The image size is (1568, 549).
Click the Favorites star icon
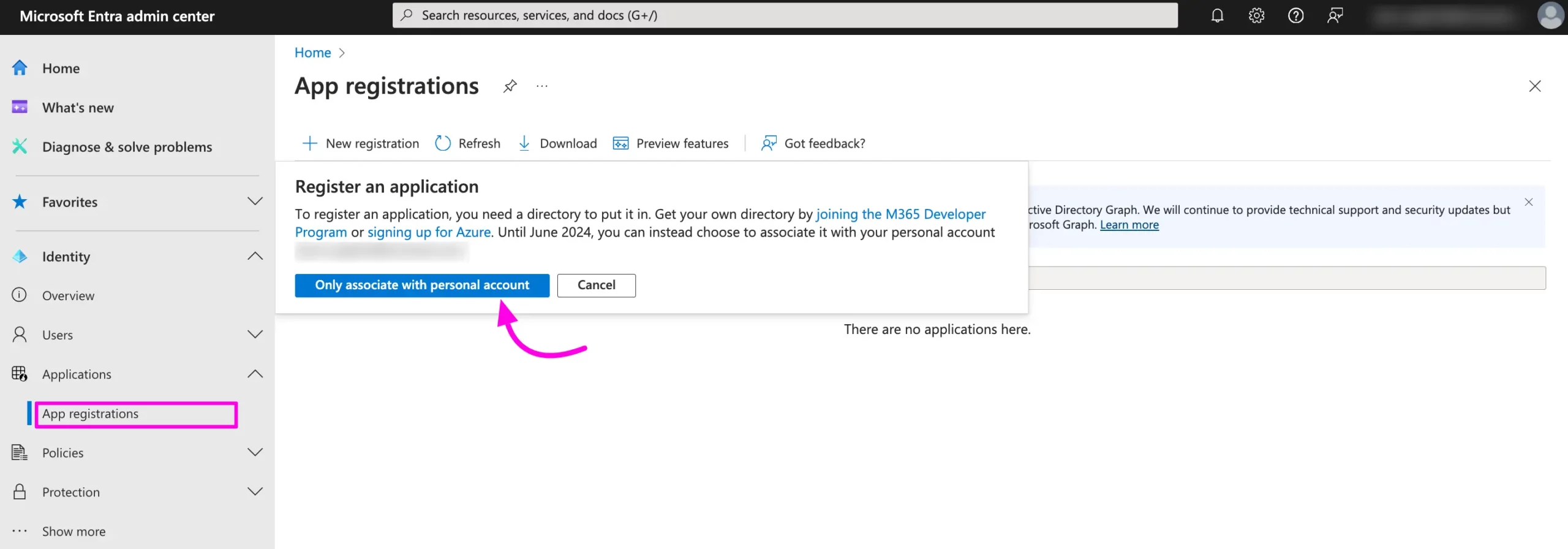[20, 202]
